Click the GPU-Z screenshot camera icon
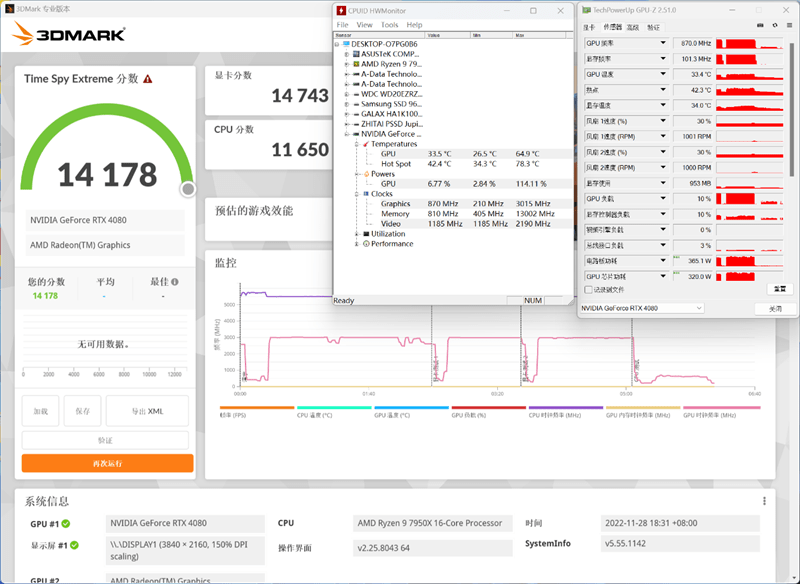Viewport: 800px width, 584px height. pos(760,26)
